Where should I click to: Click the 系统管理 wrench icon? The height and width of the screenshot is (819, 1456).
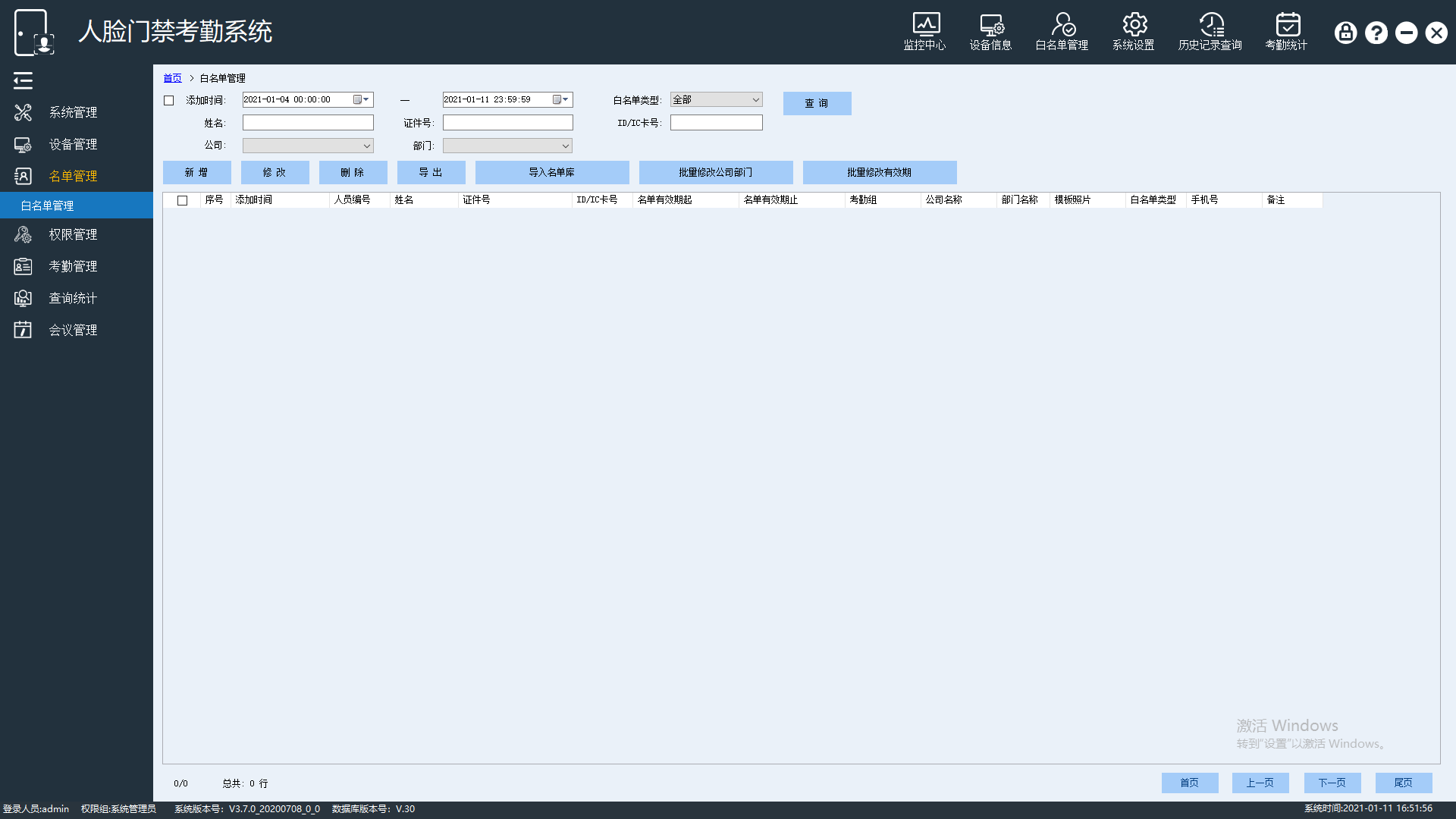point(23,112)
